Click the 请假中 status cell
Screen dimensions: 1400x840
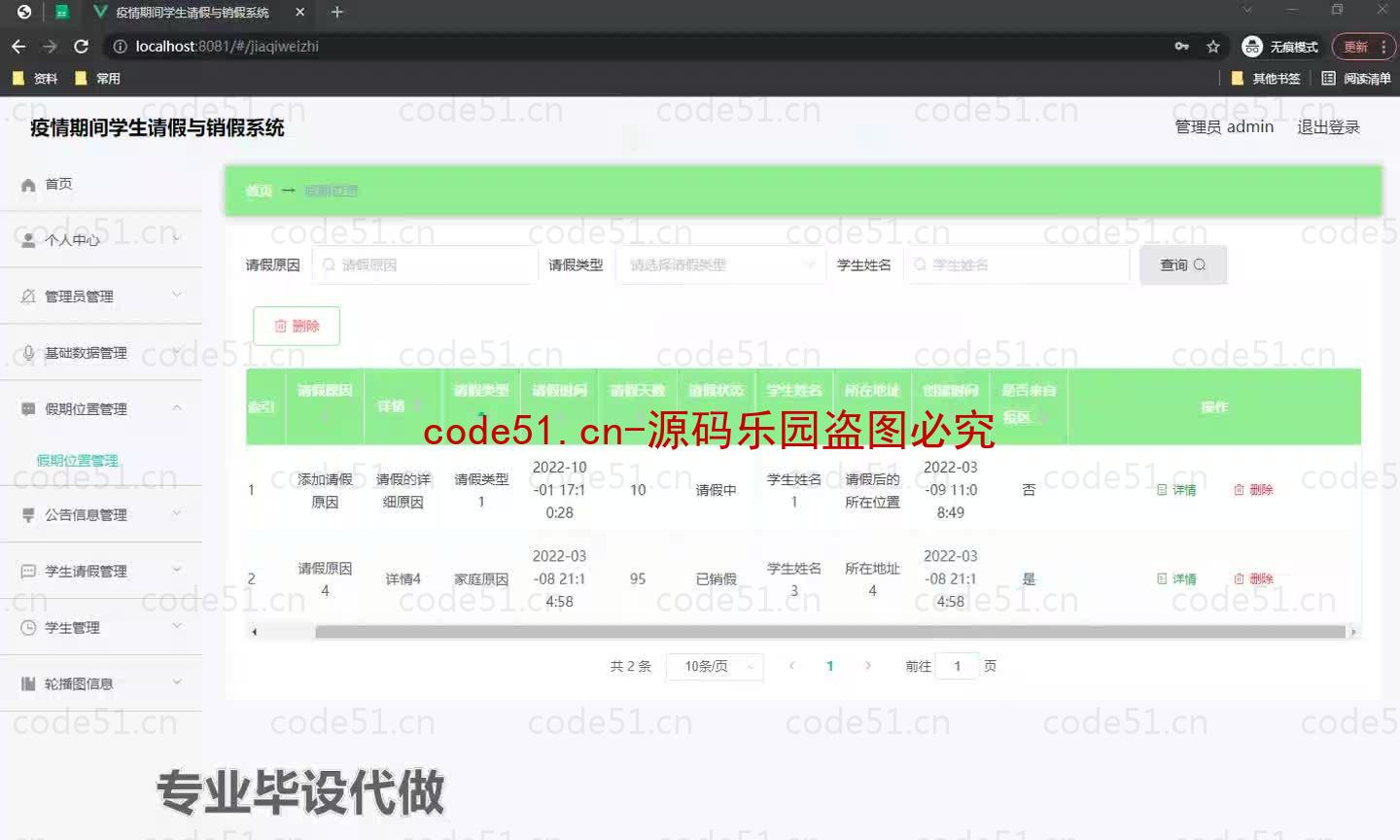click(x=716, y=490)
